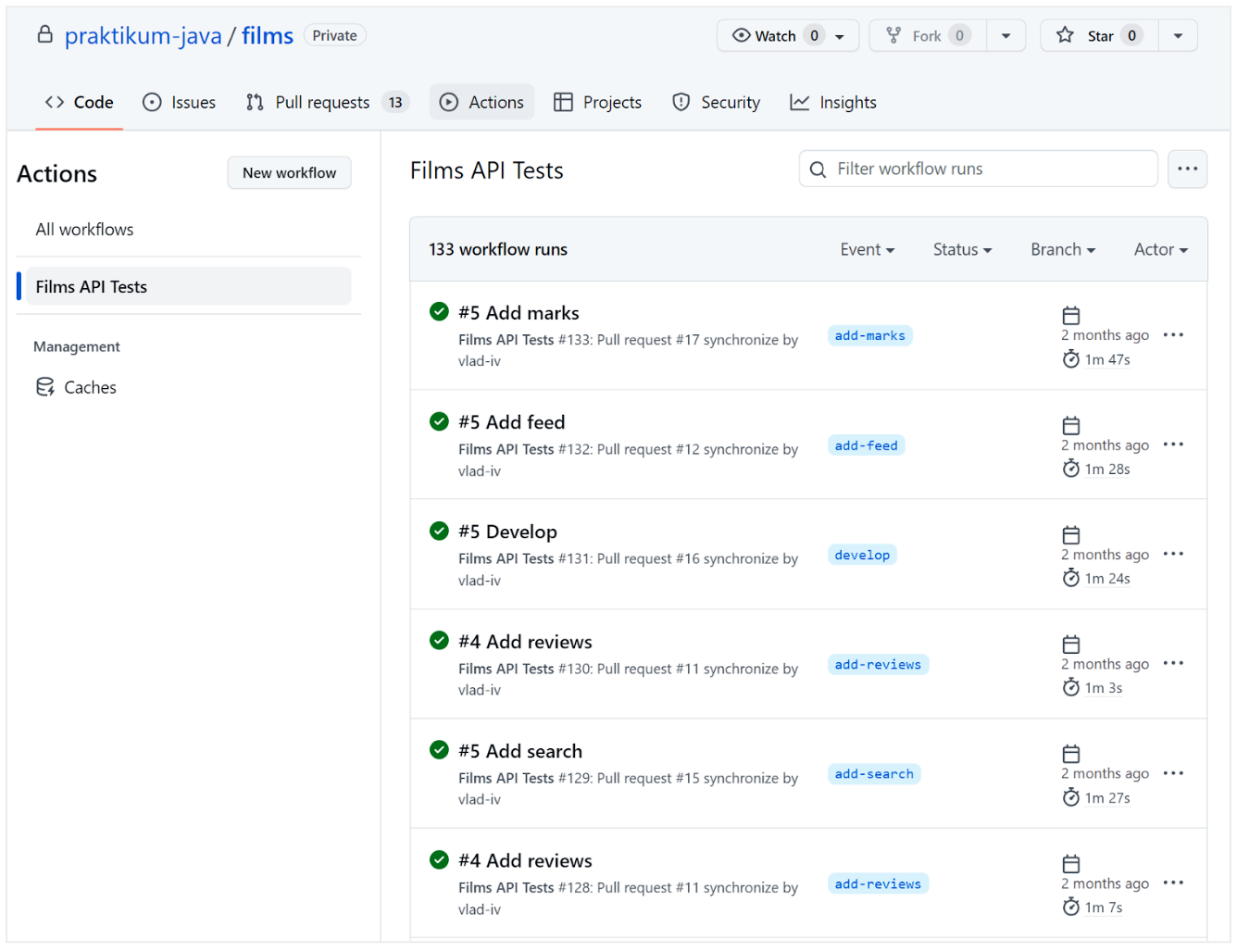
Task: Open the #5 Add search workflow run
Action: 520,751
